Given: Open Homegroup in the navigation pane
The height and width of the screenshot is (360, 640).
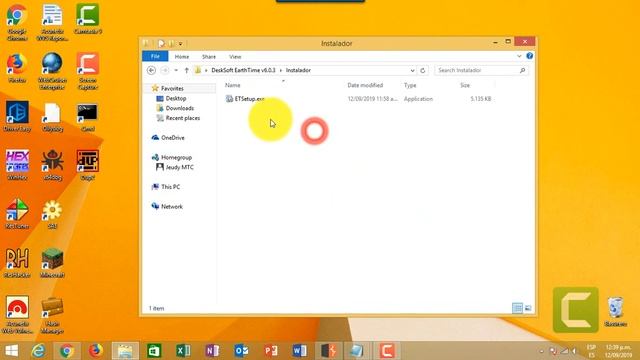Looking at the screenshot, I should [176, 157].
